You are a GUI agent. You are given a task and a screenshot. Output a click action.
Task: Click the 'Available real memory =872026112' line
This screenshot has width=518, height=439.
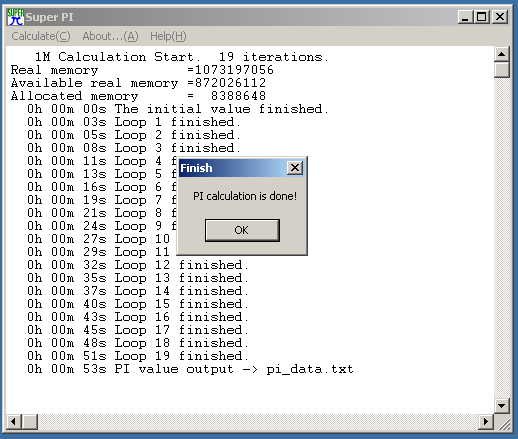(138, 83)
